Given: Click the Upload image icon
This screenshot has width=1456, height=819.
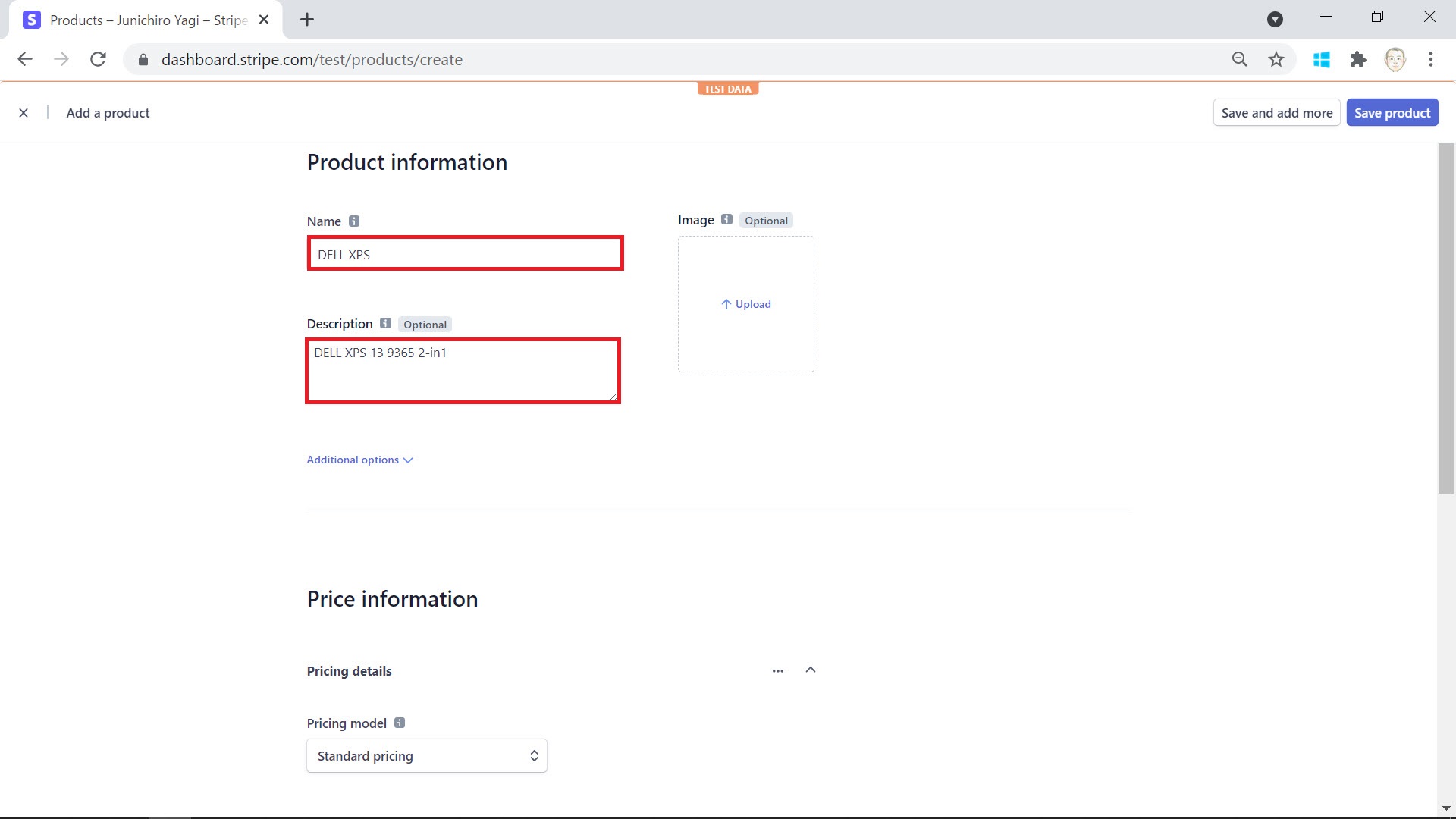Looking at the screenshot, I should 726,304.
